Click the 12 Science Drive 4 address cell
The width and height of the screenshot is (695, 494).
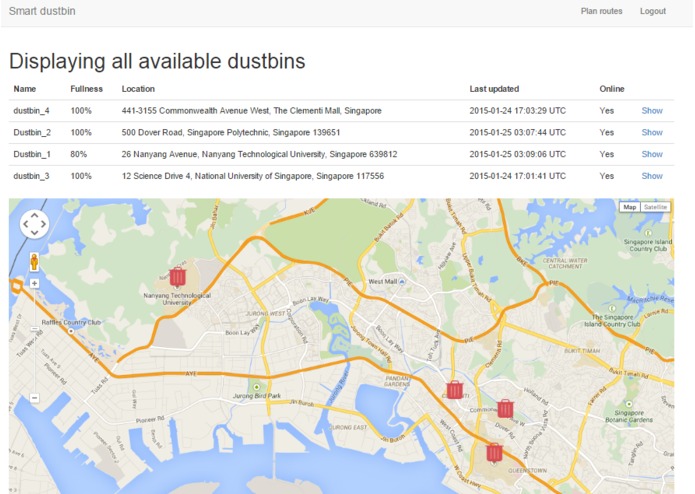(253, 176)
